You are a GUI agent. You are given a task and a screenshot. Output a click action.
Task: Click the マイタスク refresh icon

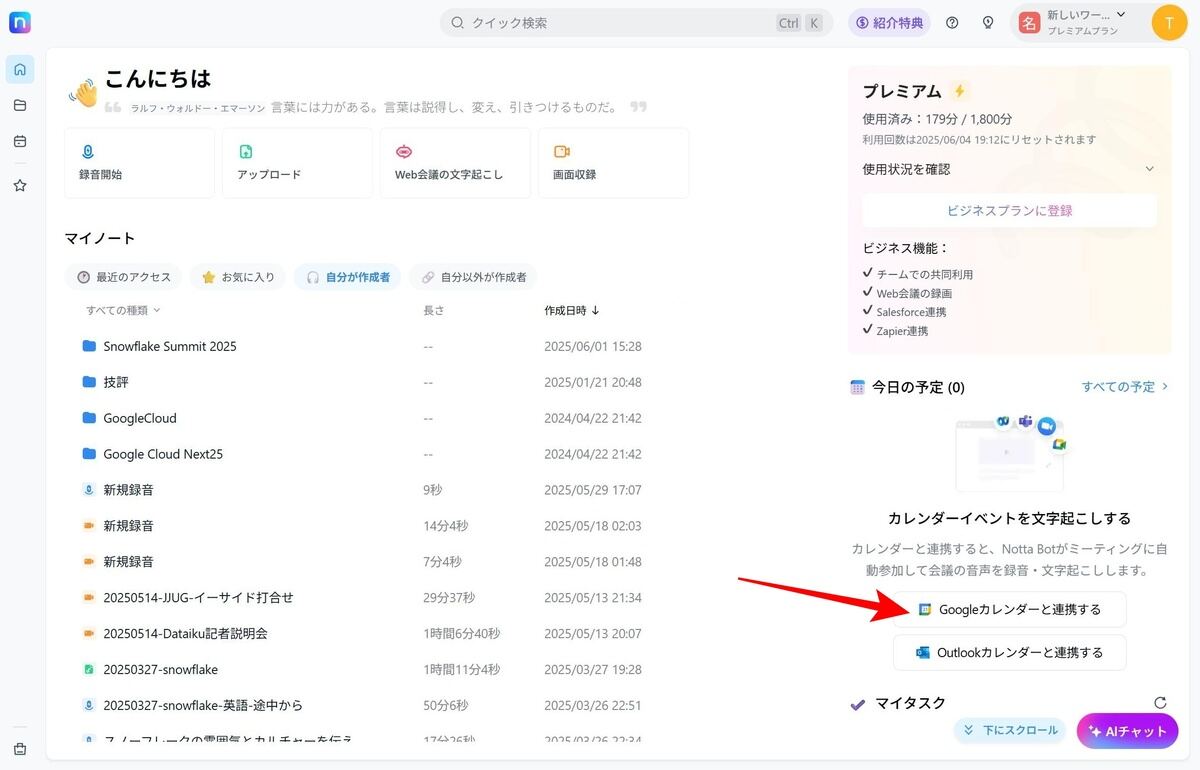pyautogui.click(x=1160, y=703)
